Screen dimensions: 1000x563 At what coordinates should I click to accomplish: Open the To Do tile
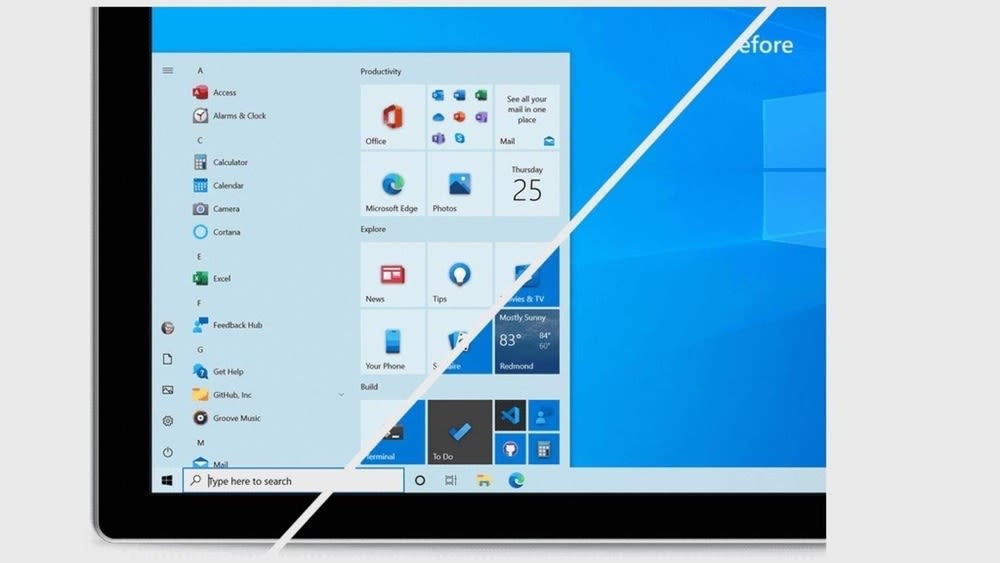click(460, 432)
